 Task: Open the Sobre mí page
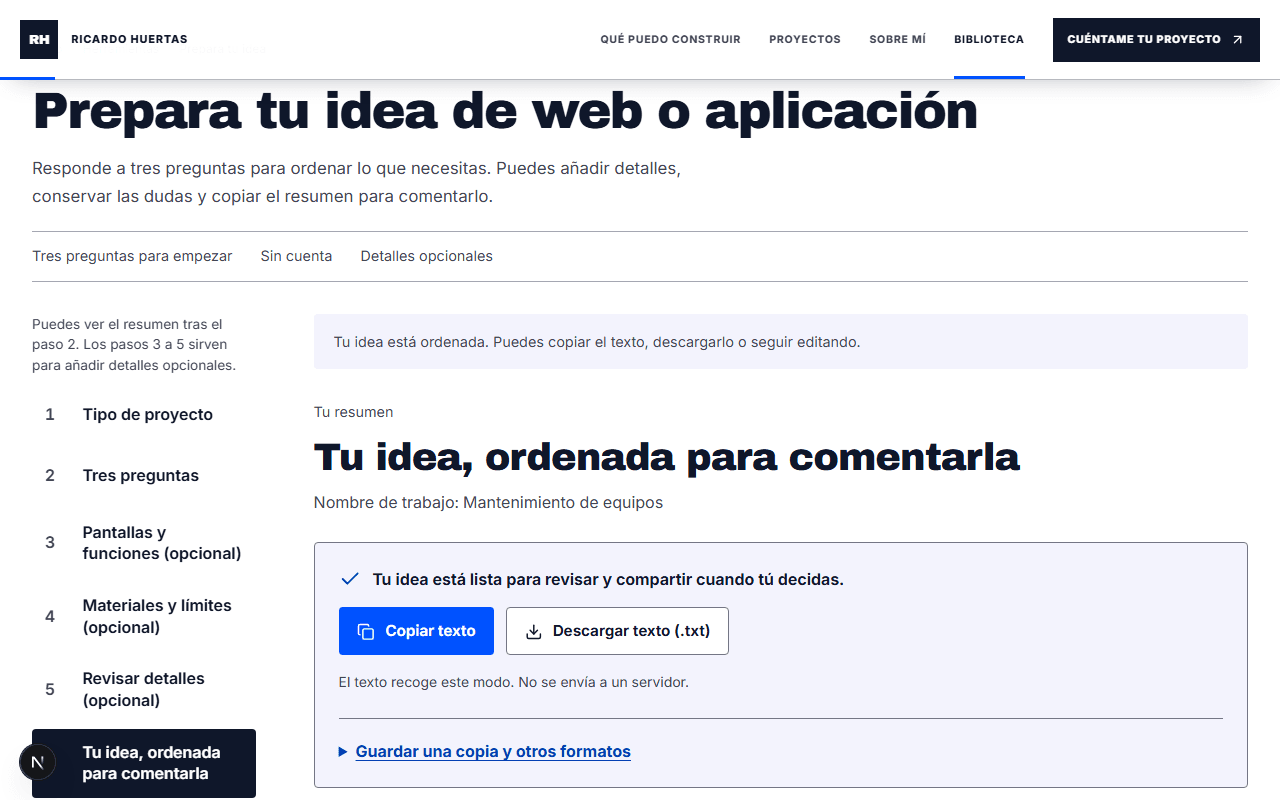click(x=897, y=40)
